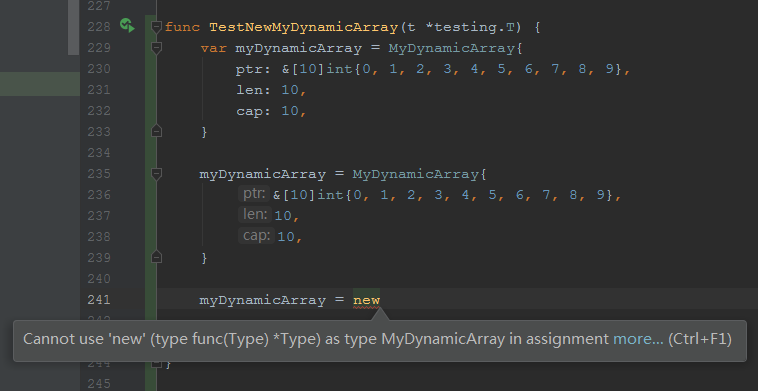Click the myDynamicArray variable on line 241
The image size is (758, 391).
tap(262, 300)
